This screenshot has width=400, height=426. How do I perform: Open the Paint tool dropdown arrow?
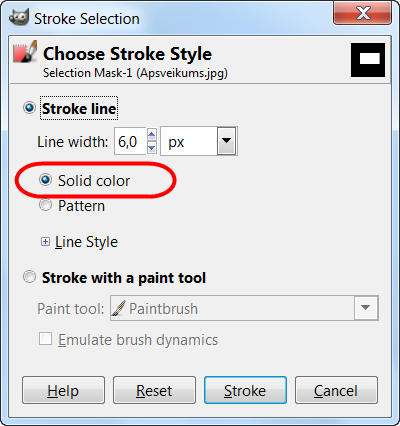(366, 308)
